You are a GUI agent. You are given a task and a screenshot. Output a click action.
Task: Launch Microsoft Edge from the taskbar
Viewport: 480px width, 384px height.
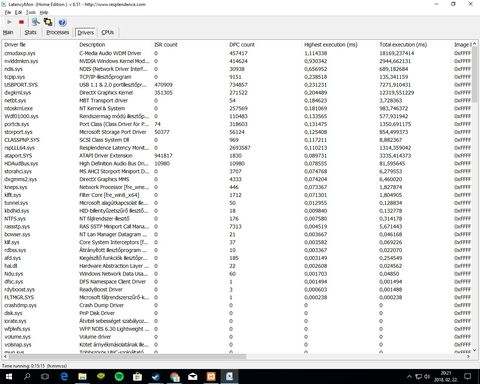pos(64,377)
